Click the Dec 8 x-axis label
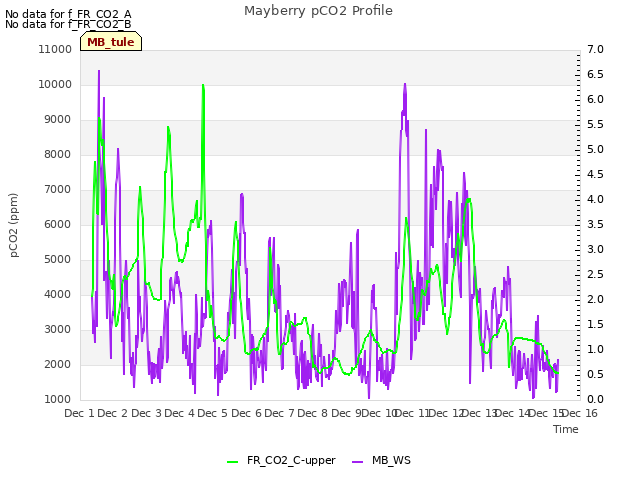The width and height of the screenshot is (640, 480). (x=312, y=413)
